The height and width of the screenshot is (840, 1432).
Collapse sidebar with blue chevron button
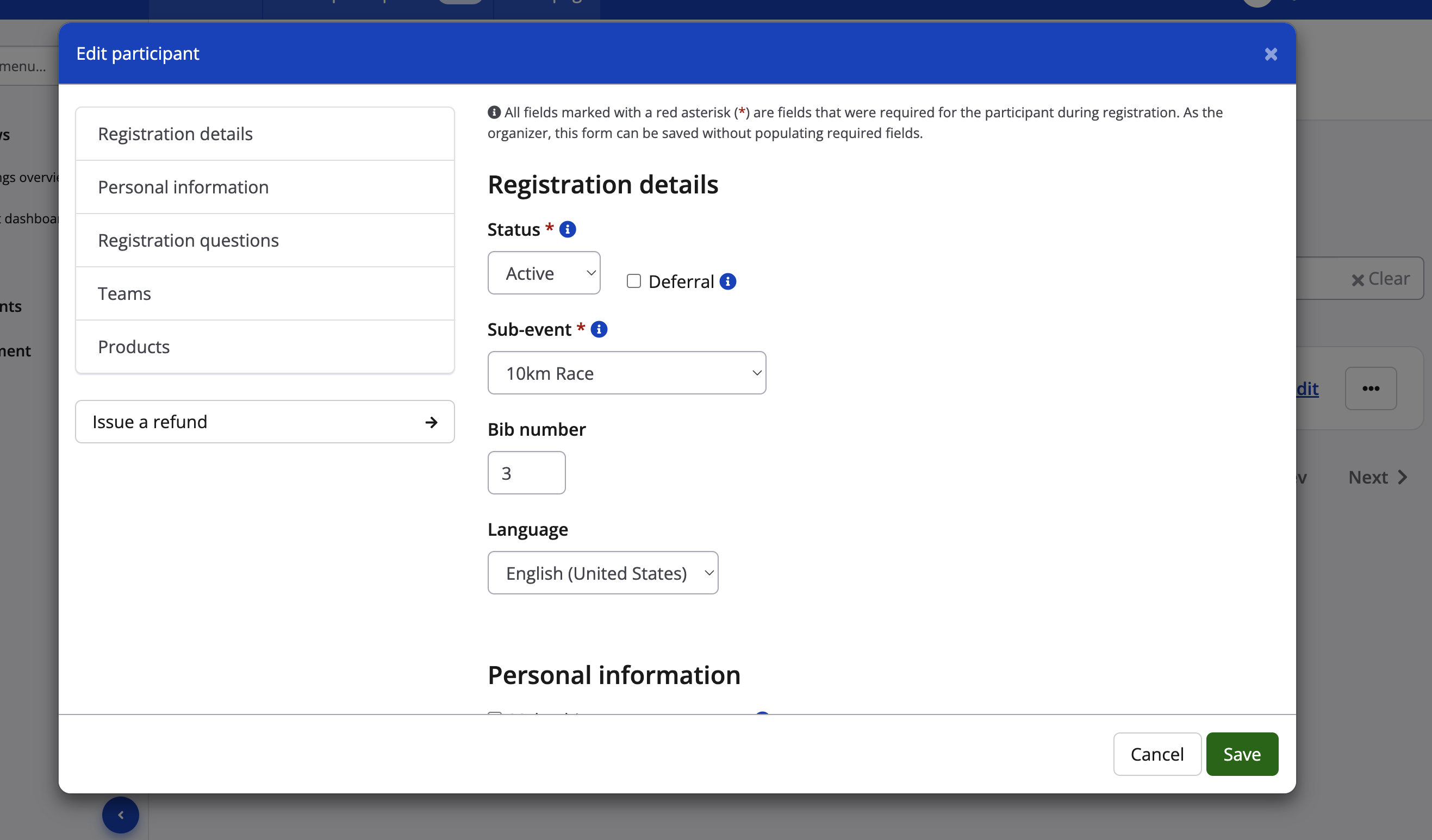tap(121, 815)
